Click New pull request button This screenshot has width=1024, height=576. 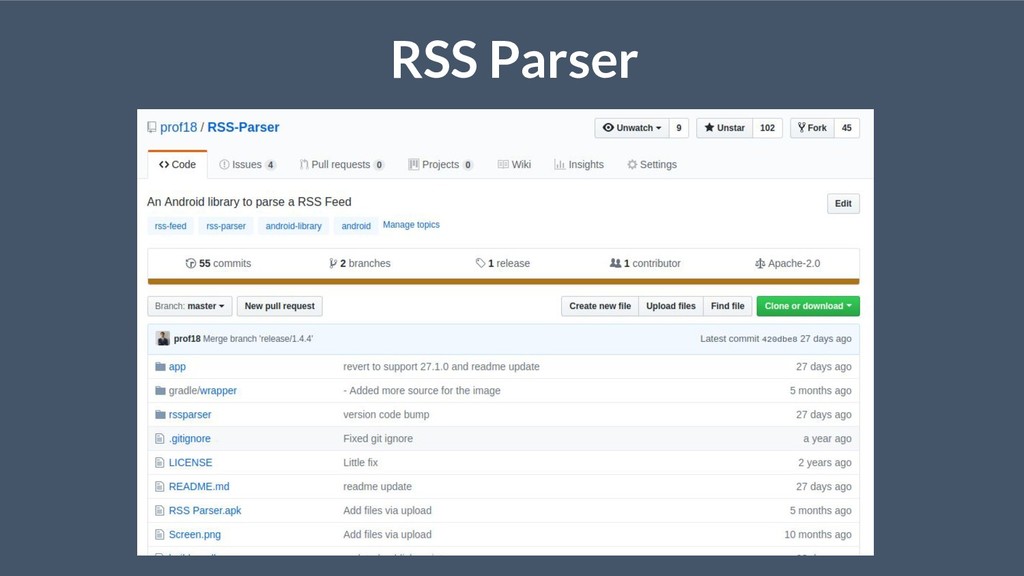[x=280, y=306]
